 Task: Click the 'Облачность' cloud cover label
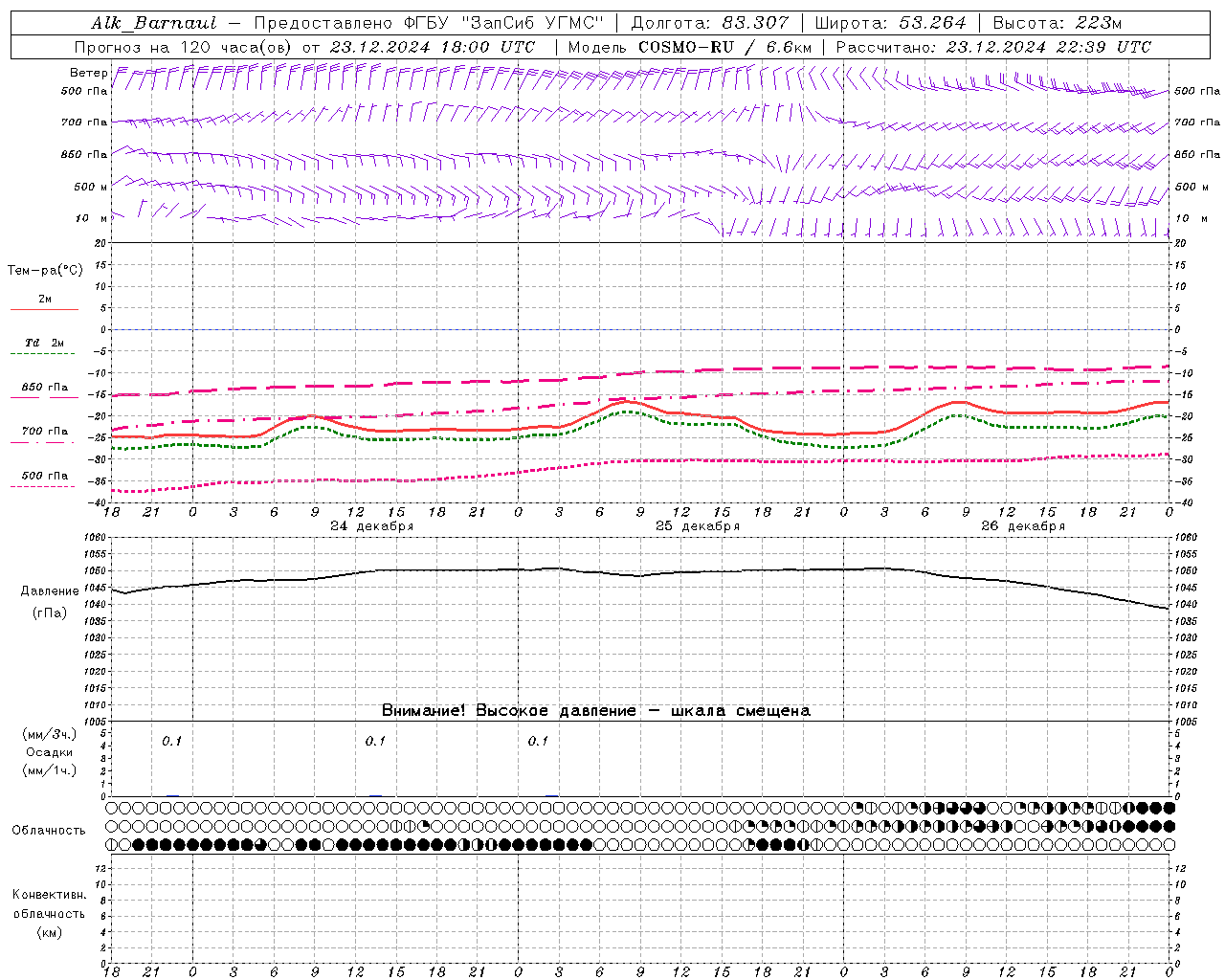pos(49,831)
